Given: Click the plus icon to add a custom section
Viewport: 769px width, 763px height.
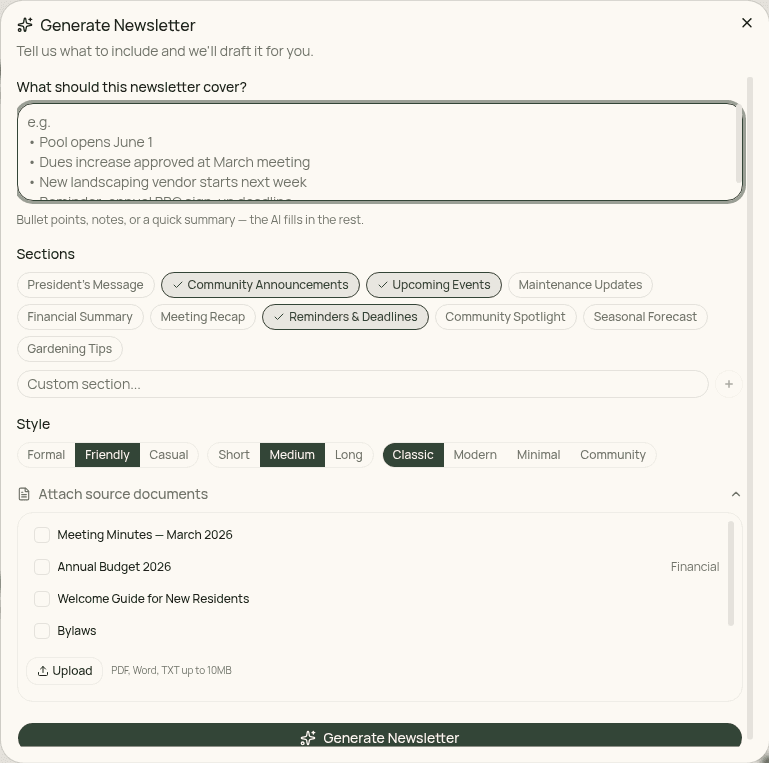Looking at the screenshot, I should [x=728, y=384].
